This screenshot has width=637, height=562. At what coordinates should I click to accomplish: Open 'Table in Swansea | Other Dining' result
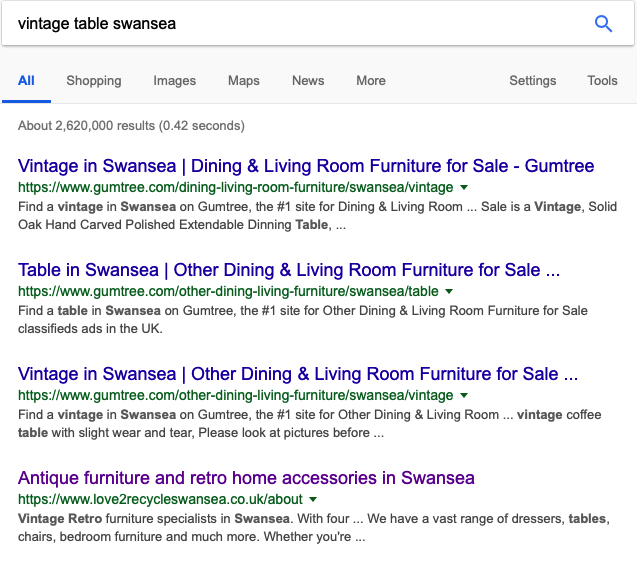tap(289, 270)
